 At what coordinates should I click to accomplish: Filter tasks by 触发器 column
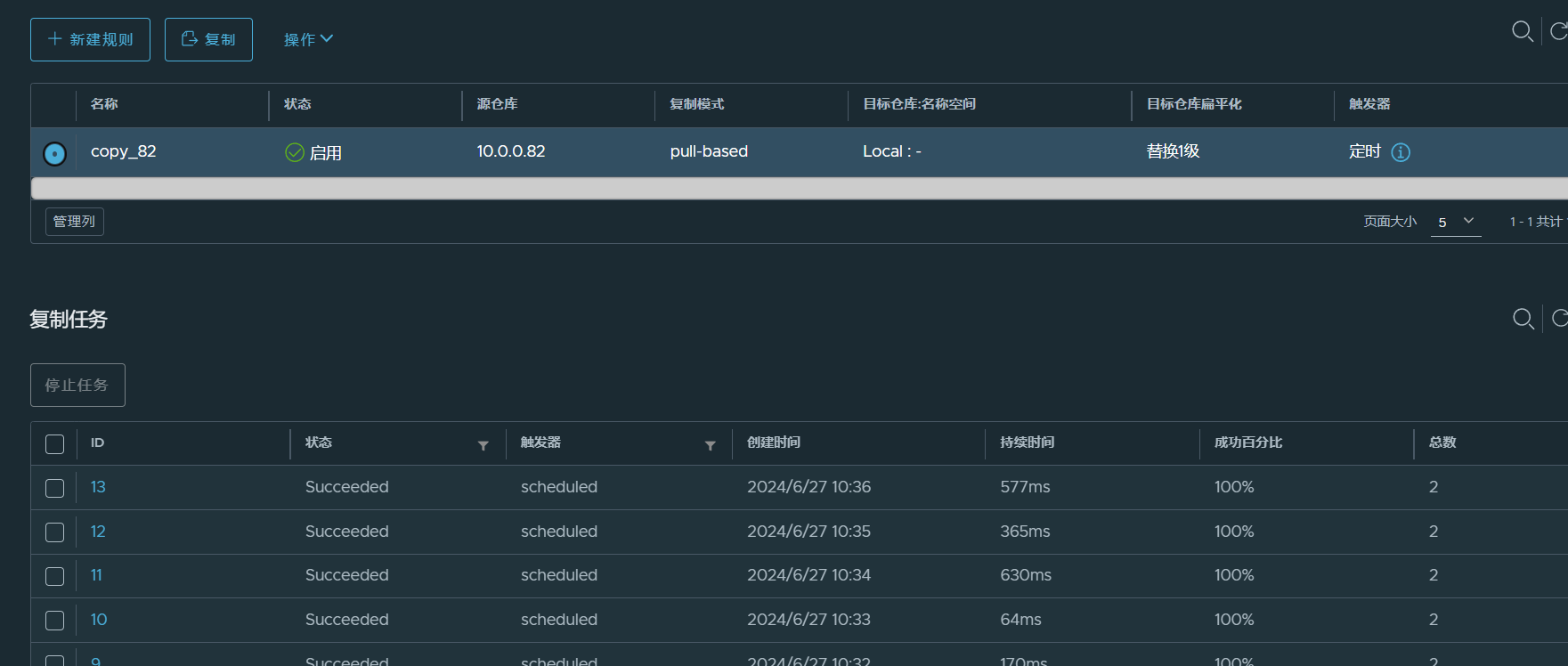[x=711, y=445]
